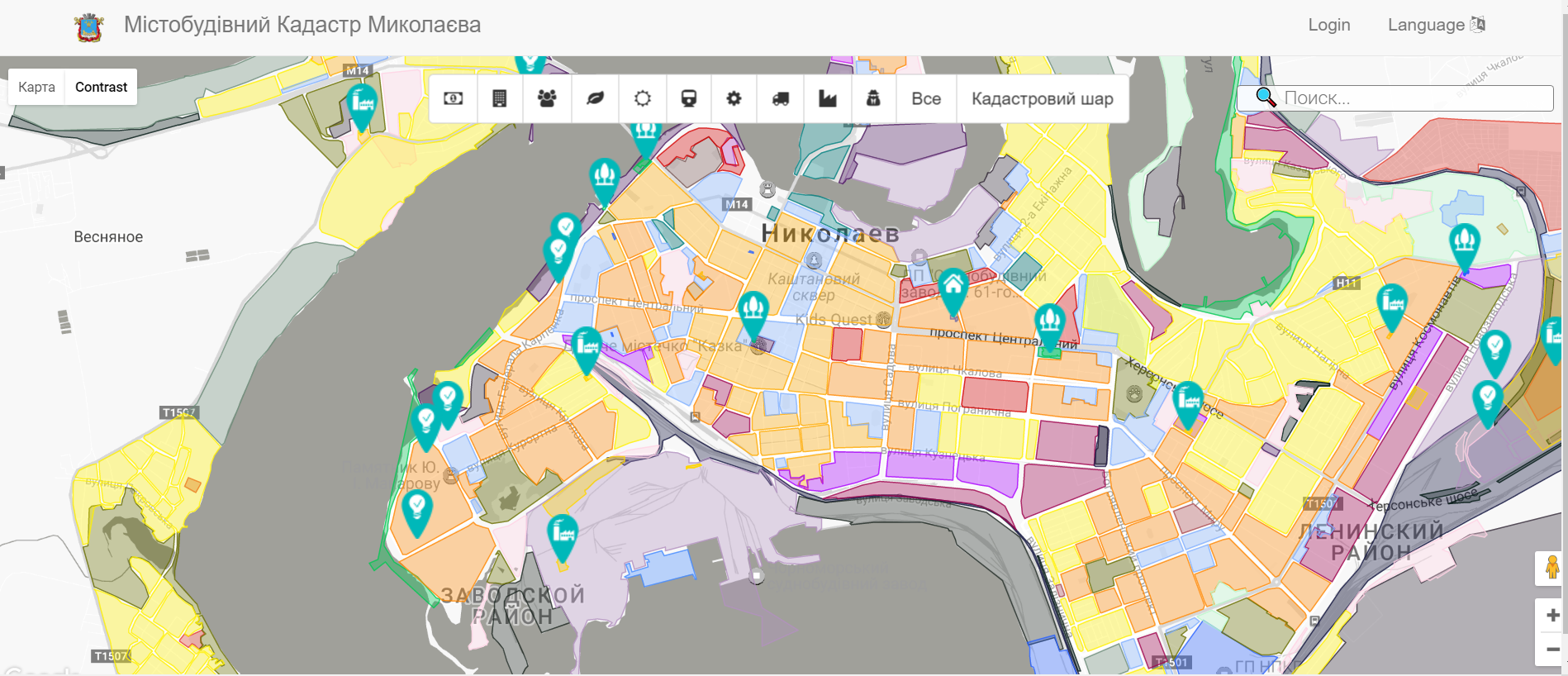Open the Login link
Screen dimensions: 1568x676
point(1328,25)
